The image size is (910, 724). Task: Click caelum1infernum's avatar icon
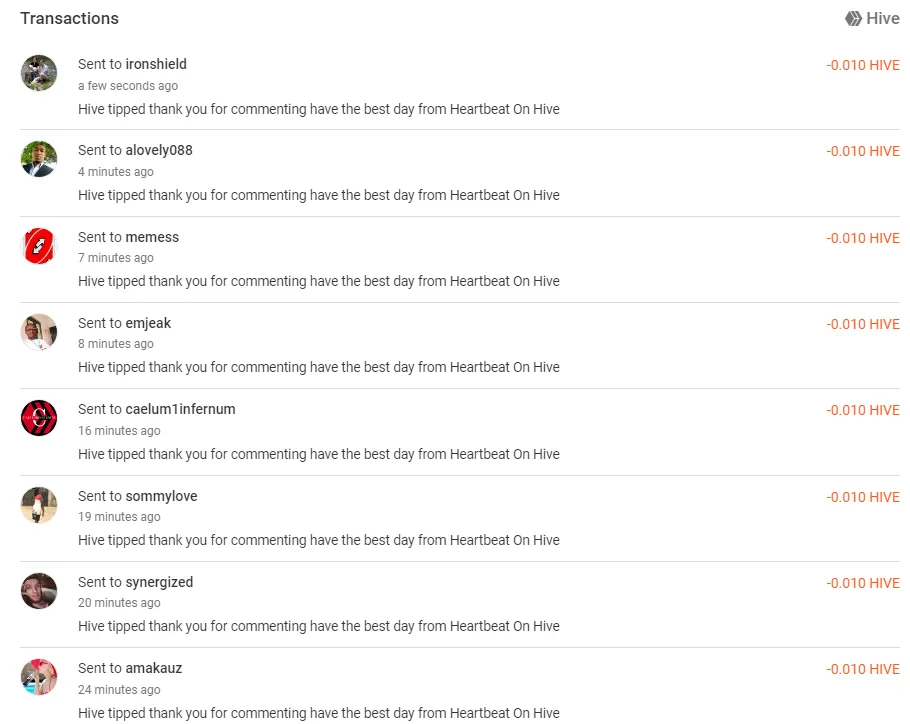point(39,418)
